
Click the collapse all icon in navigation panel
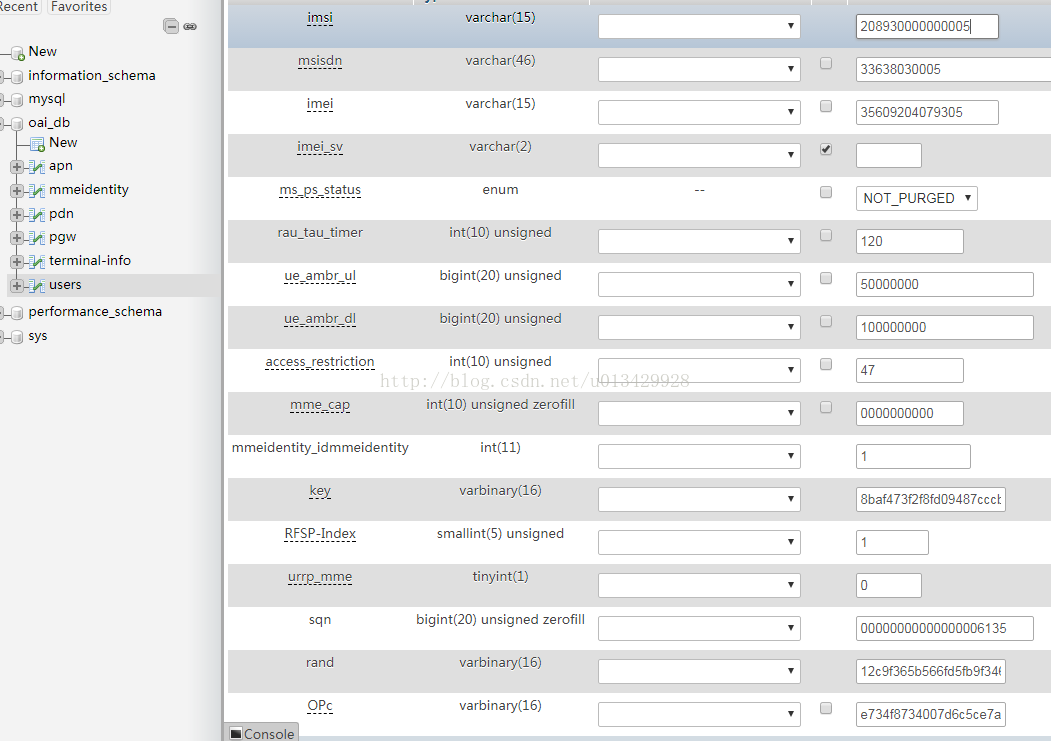(171, 26)
